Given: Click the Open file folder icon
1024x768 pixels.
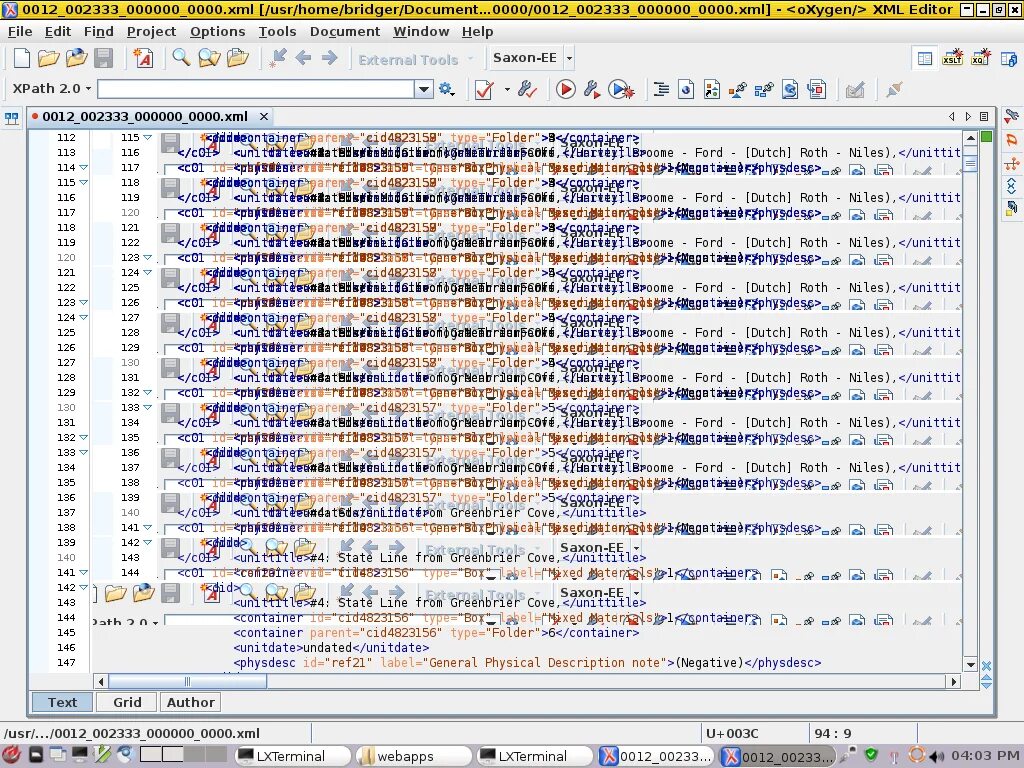Looking at the screenshot, I should tap(48, 58).
